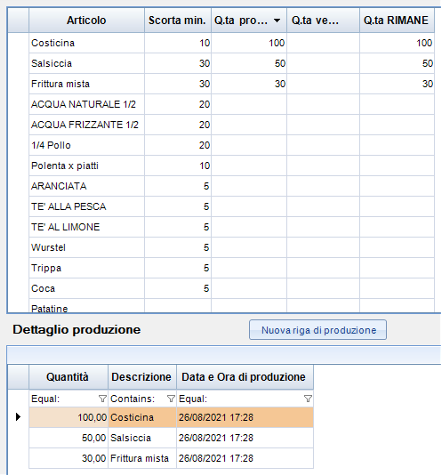Open filter icon of Data e Ora column

point(308,399)
